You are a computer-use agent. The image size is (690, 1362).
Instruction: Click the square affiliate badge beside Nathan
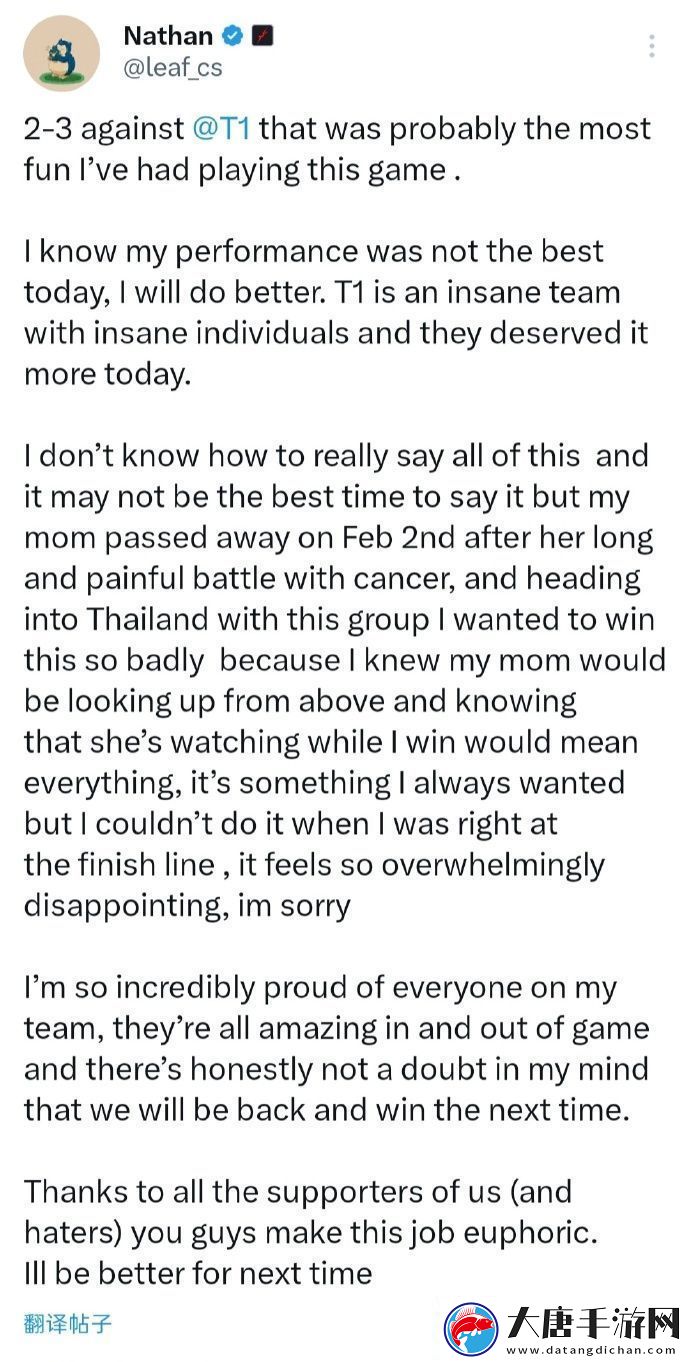(x=263, y=37)
